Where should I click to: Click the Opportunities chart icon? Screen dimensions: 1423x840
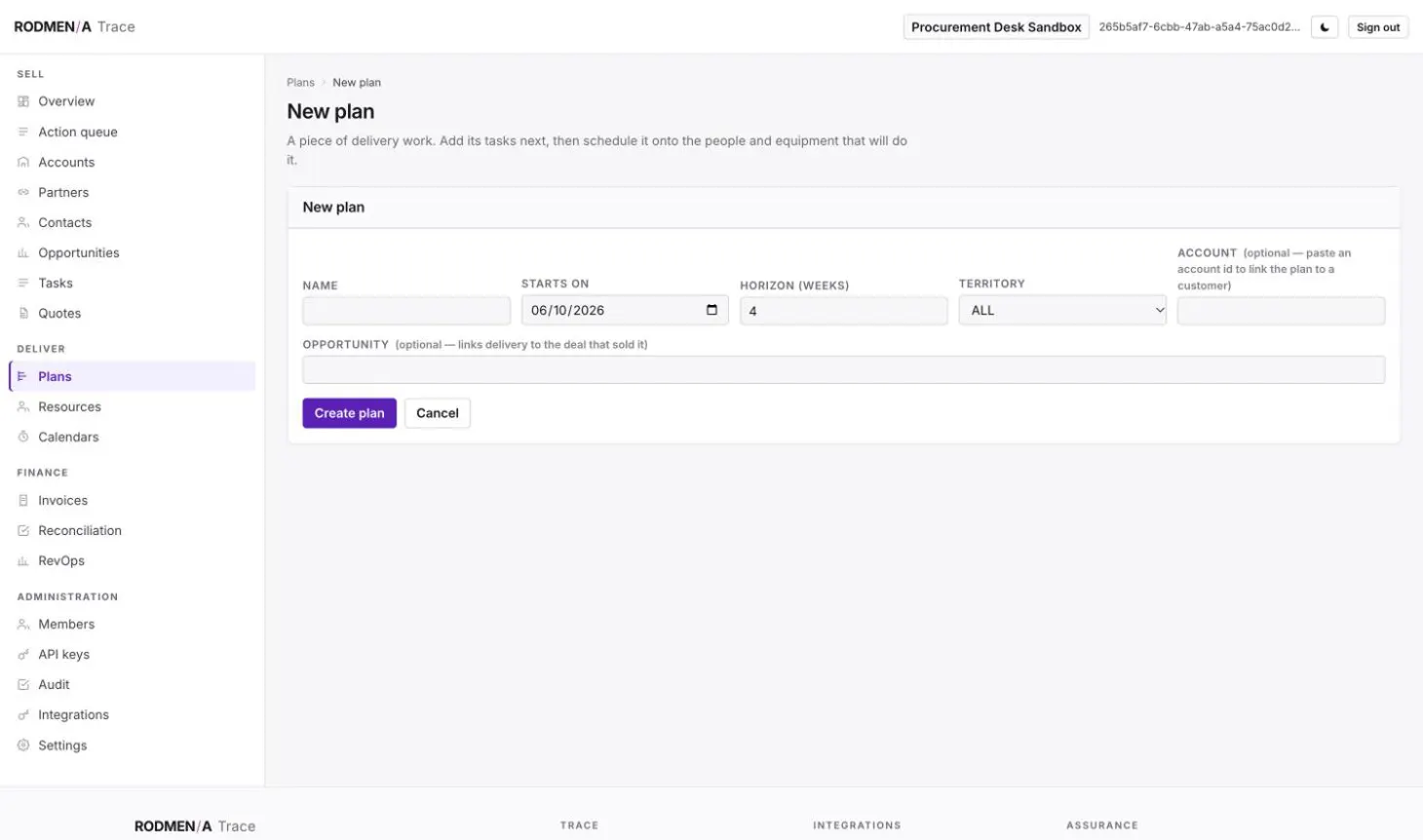(23, 252)
